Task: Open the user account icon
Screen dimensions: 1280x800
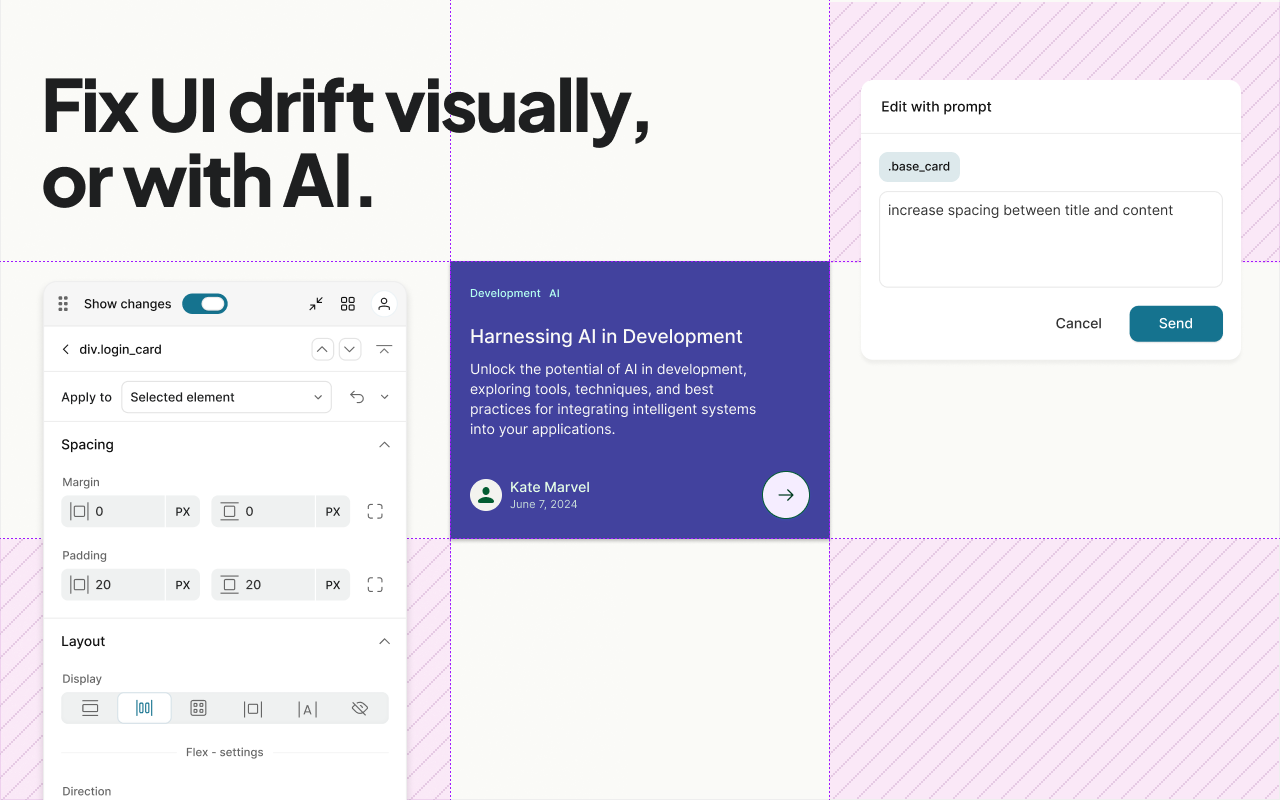Action: click(x=384, y=304)
